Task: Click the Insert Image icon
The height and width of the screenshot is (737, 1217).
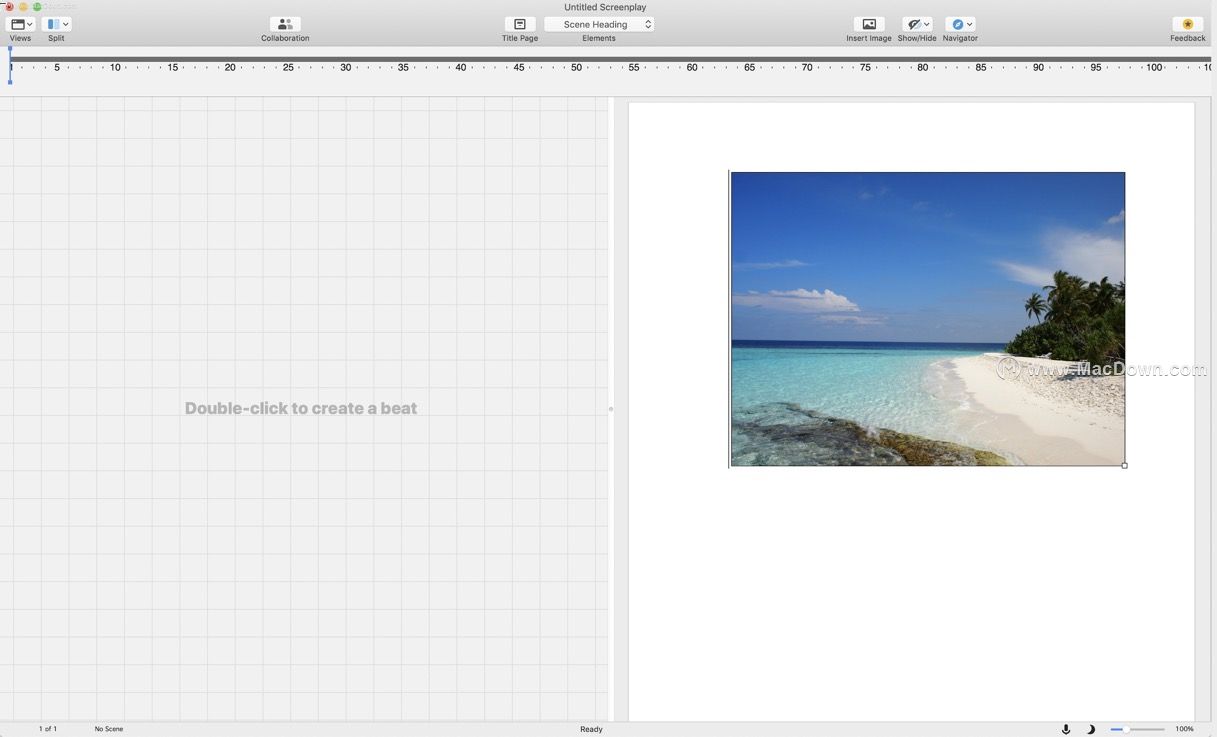Action: (x=869, y=24)
